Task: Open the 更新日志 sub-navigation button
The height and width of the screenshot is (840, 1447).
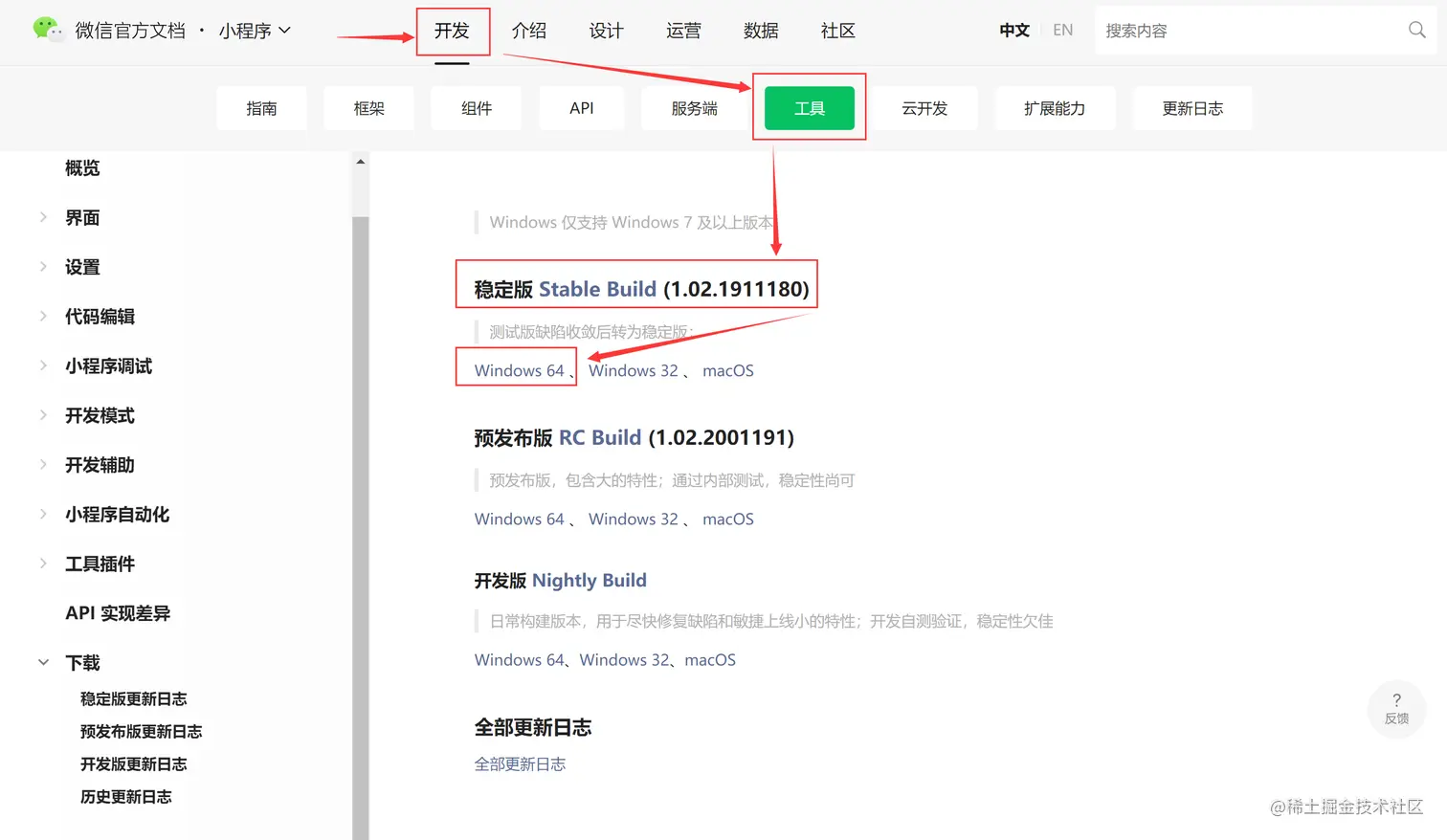Action: [x=1192, y=108]
